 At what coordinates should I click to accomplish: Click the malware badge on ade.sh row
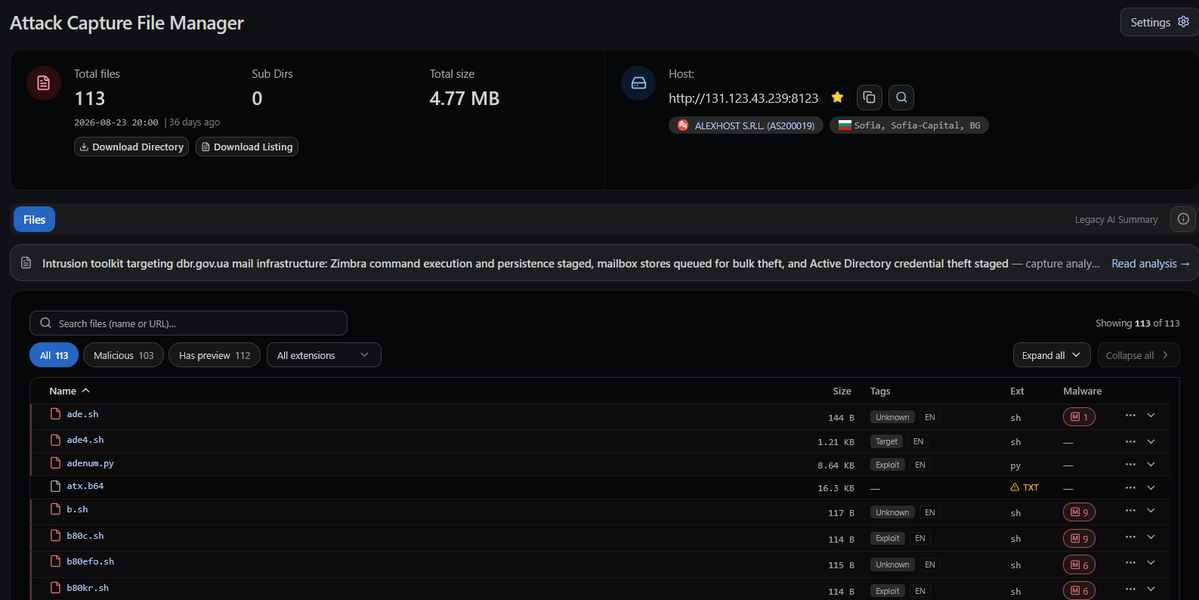pyautogui.click(x=1079, y=417)
